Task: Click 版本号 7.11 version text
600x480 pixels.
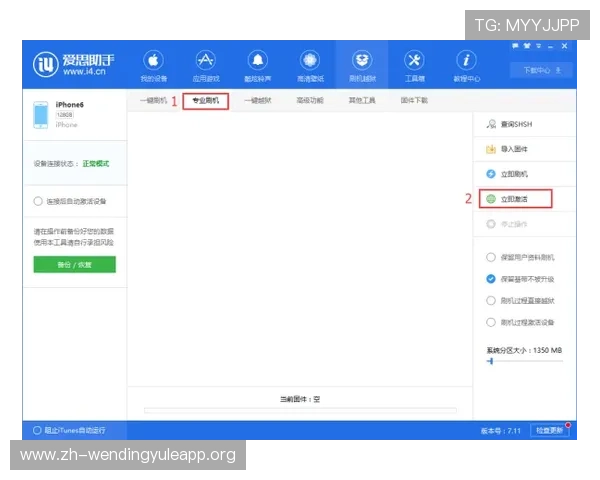Action: 501,431
